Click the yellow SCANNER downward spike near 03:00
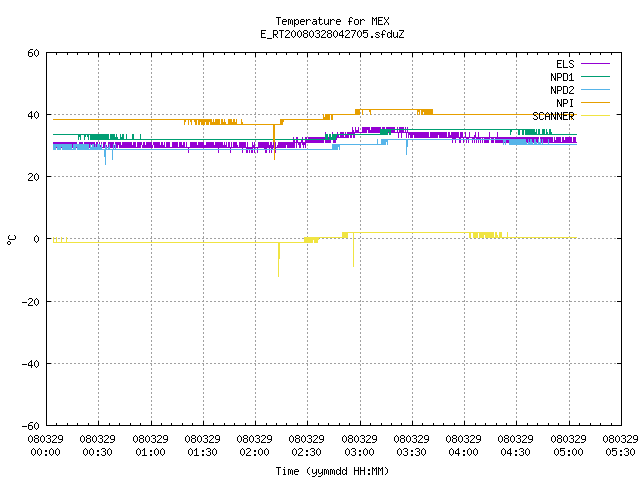Image resolution: width=640 pixels, height=480 pixels. click(353, 250)
